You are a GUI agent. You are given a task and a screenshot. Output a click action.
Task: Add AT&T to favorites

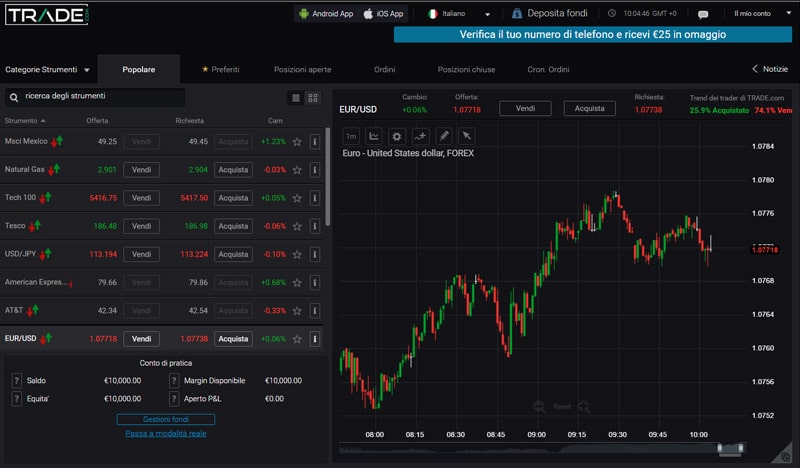(297, 311)
